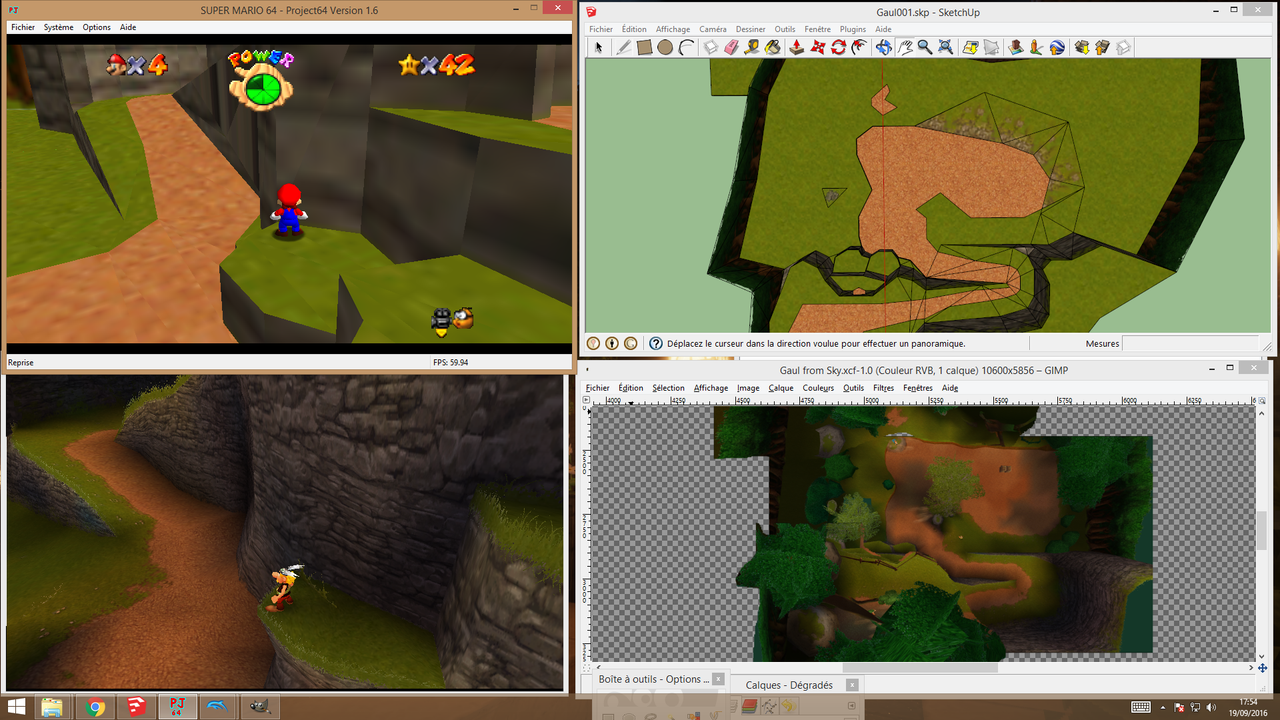Select the Offset tool in SketchUp
Viewport: 1280px width, 720px height.
click(x=860, y=47)
